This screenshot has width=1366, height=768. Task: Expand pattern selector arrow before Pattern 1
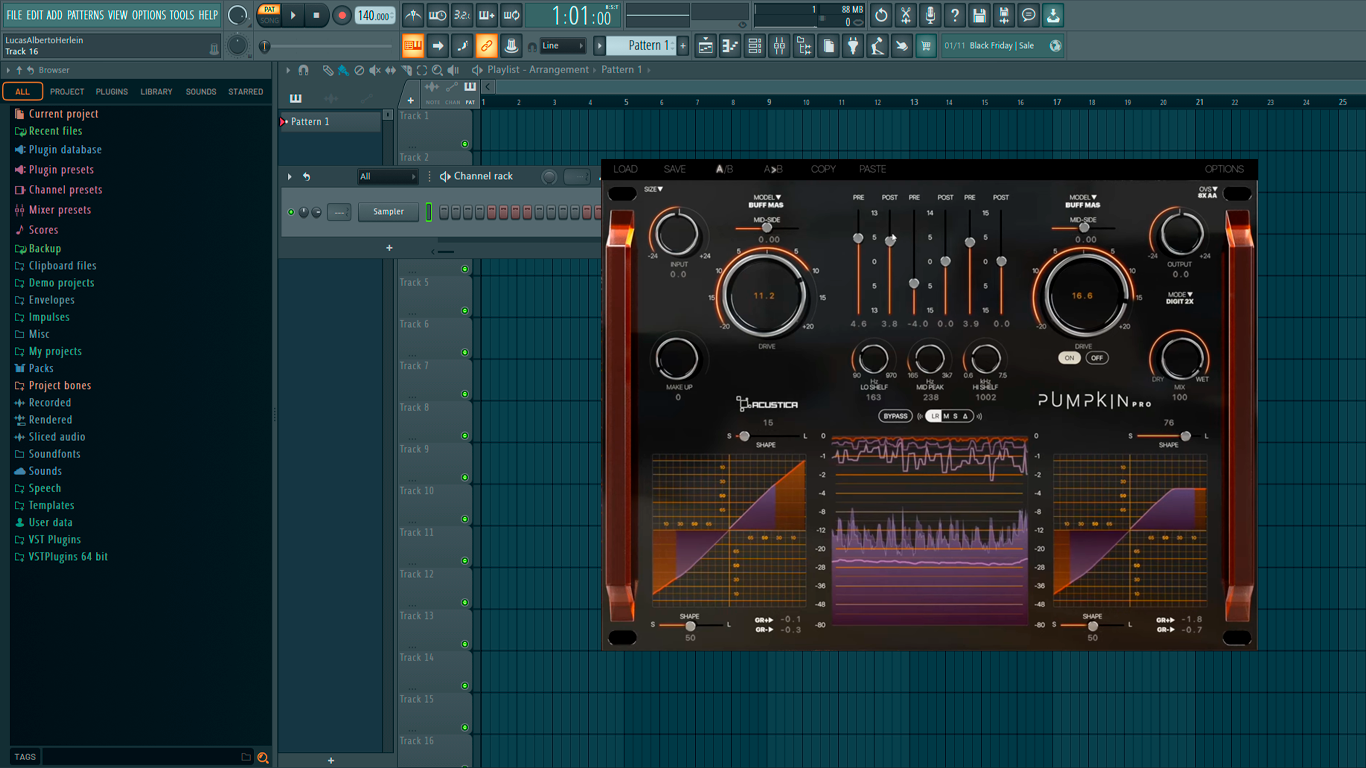(x=600, y=46)
